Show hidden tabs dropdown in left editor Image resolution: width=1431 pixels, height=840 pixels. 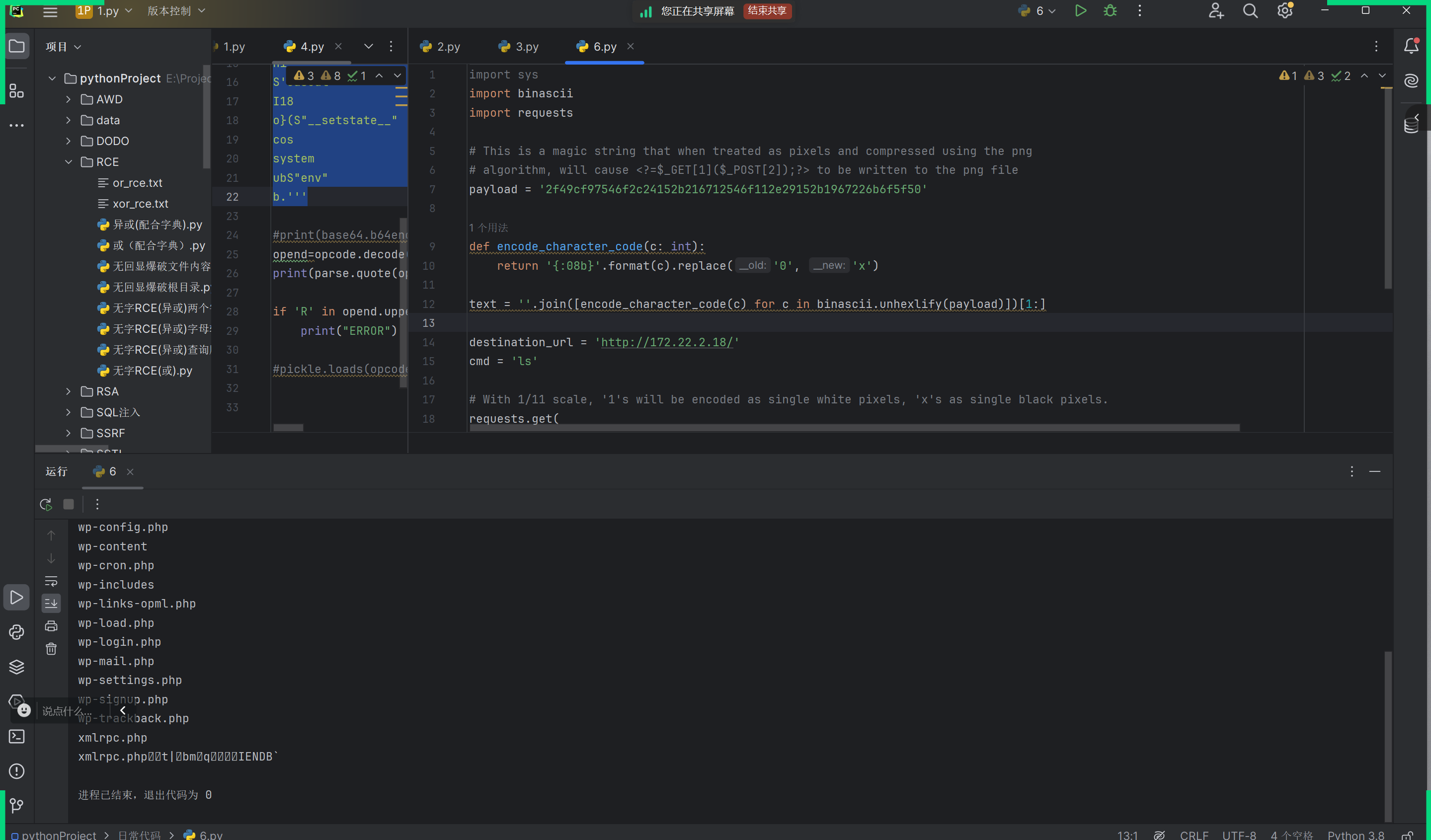369,46
